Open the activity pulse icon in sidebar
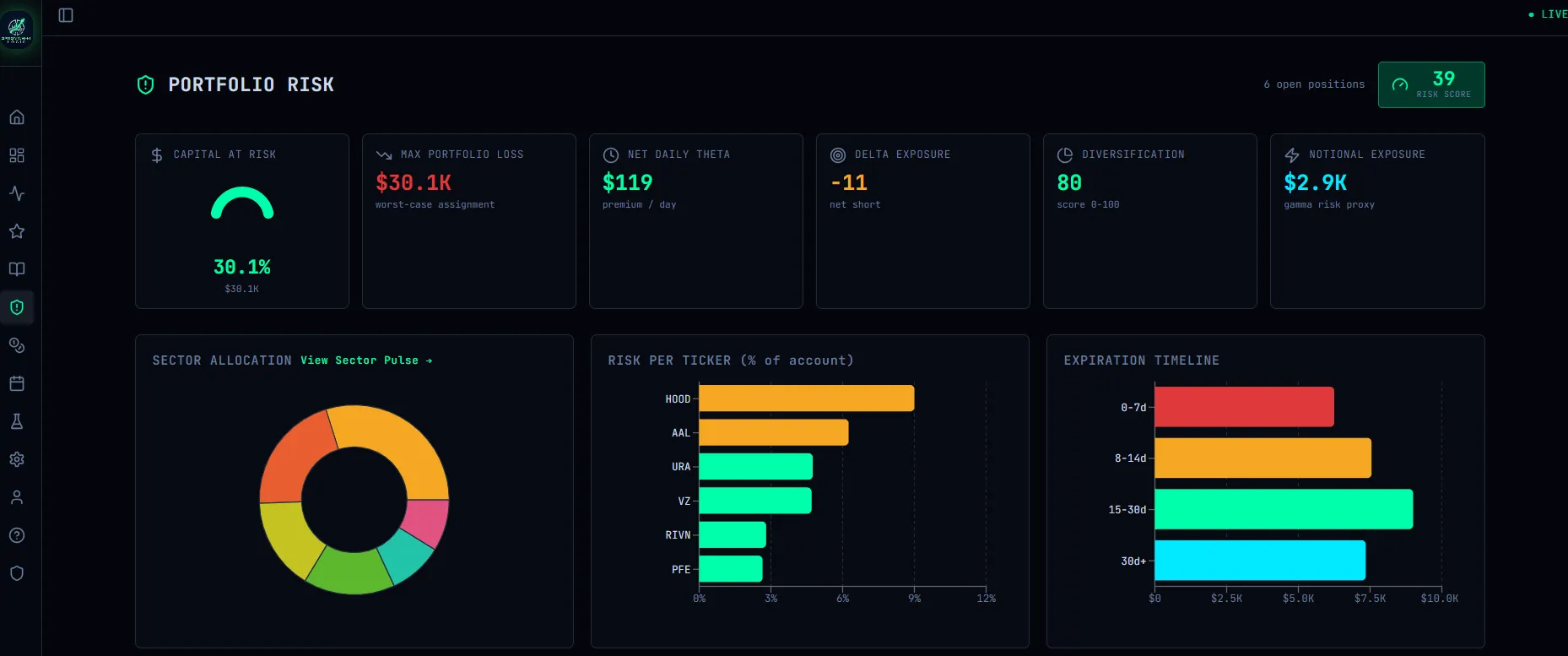 click(x=17, y=193)
